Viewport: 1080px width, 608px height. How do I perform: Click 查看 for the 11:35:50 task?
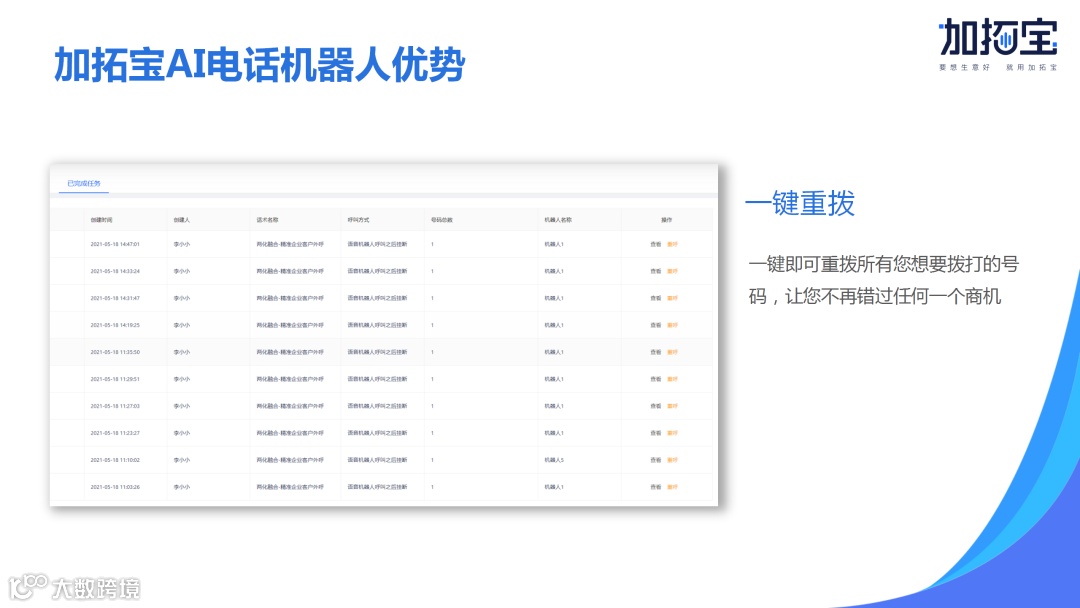click(656, 352)
